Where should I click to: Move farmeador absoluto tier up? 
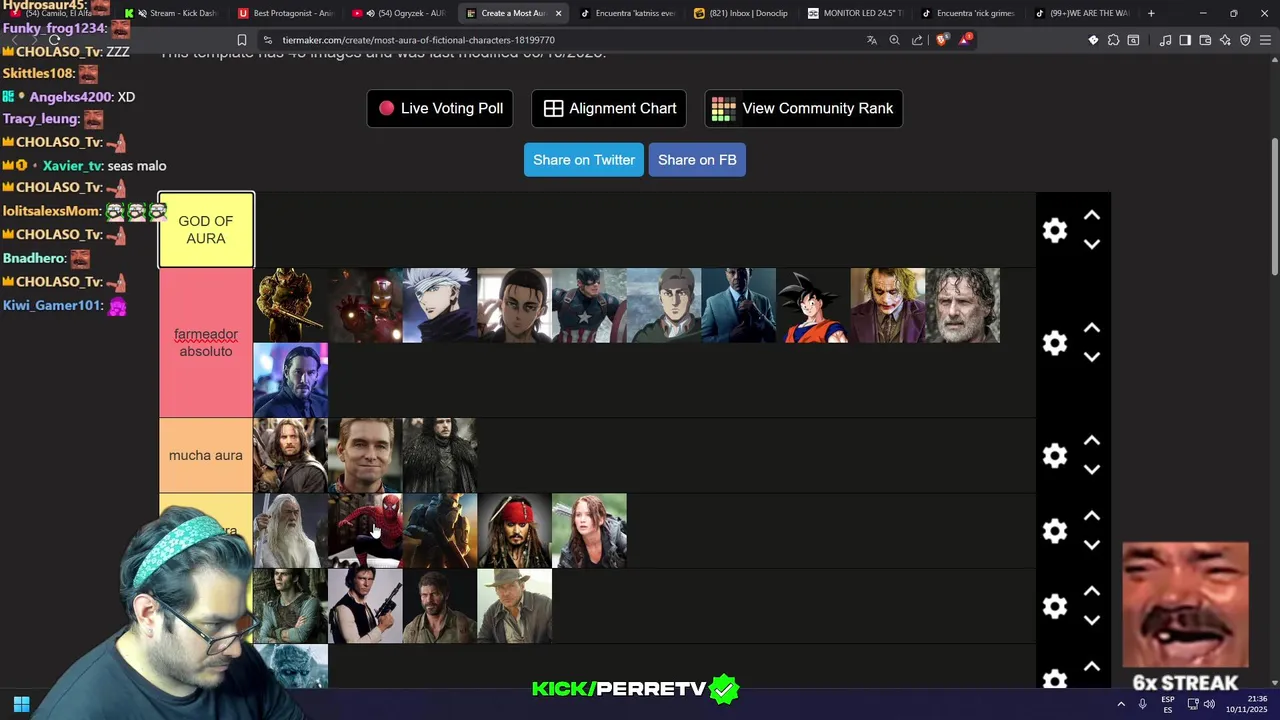point(1092,328)
